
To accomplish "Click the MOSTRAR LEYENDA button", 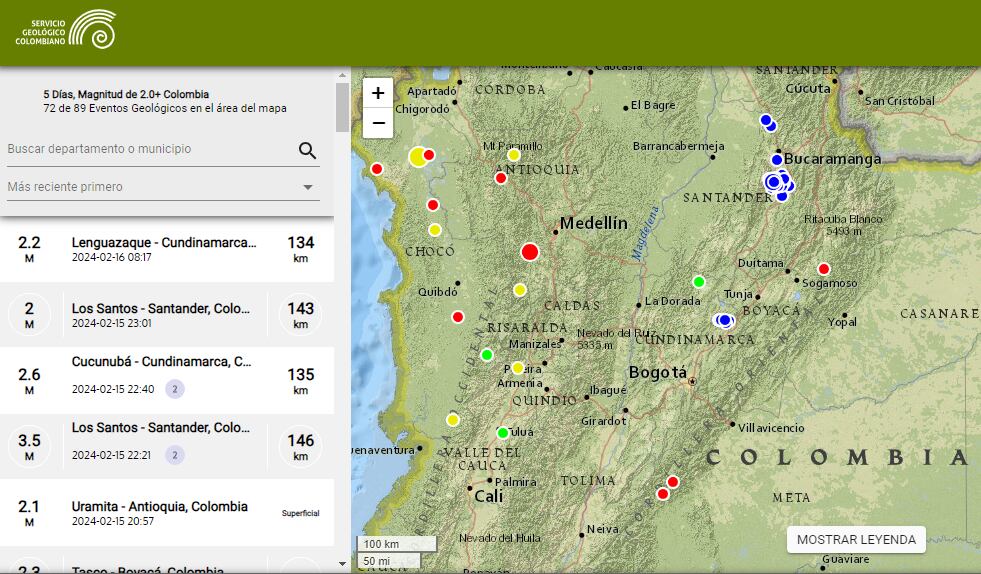I will point(856,539).
